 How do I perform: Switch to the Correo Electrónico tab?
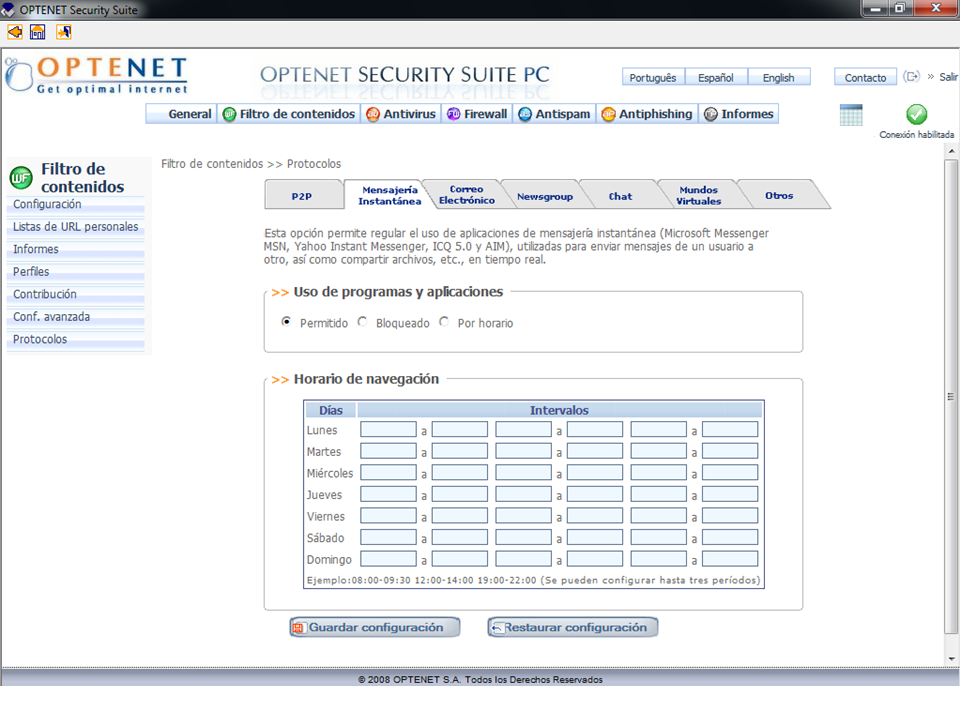point(466,195)
